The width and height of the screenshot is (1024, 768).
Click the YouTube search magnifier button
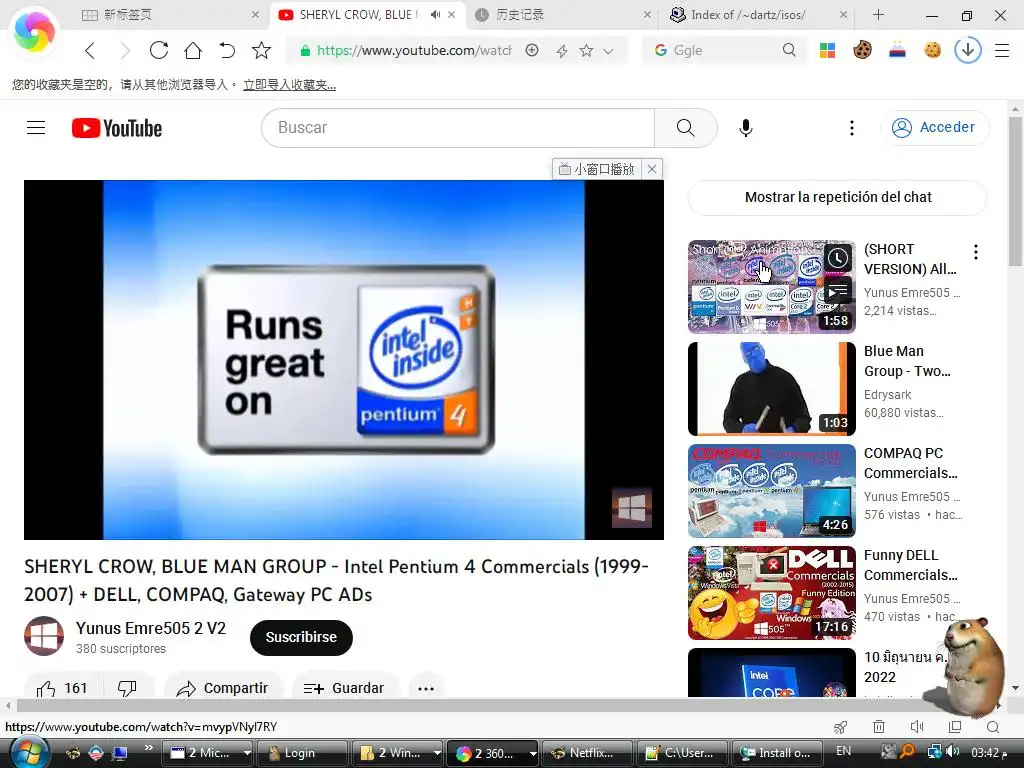click(686, 127)
